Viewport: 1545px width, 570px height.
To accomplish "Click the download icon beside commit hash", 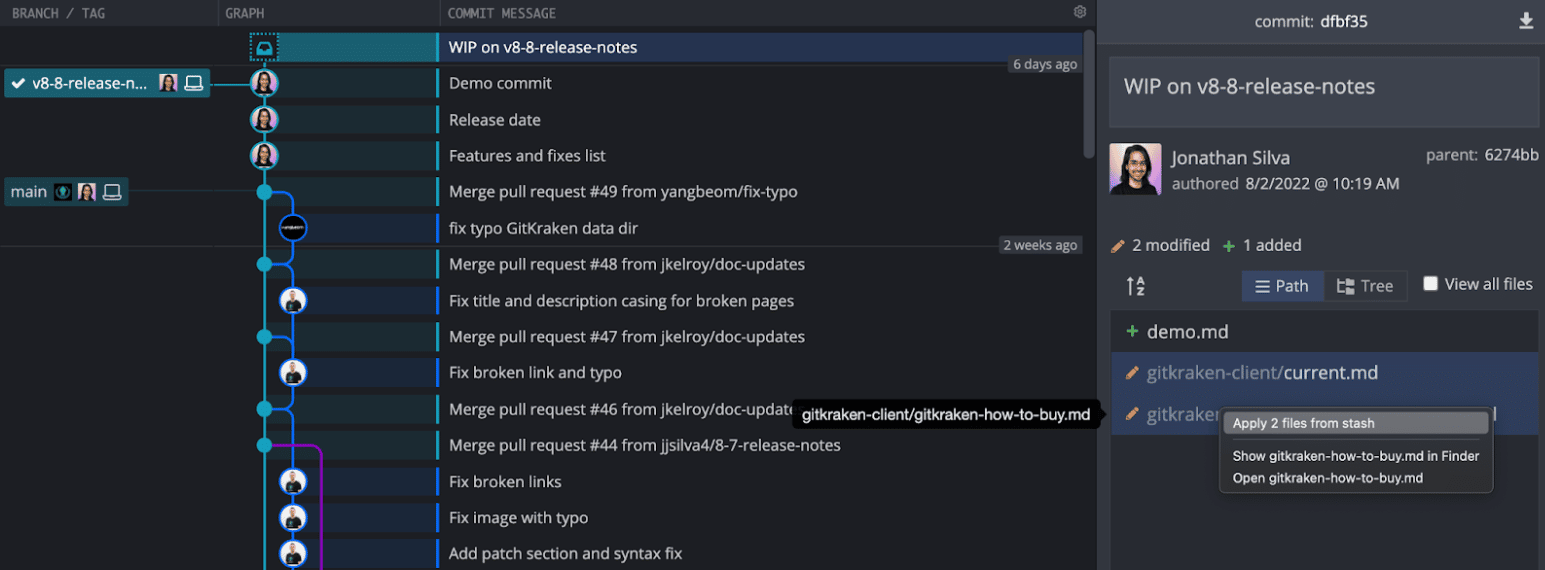I will coord(1526,21).
